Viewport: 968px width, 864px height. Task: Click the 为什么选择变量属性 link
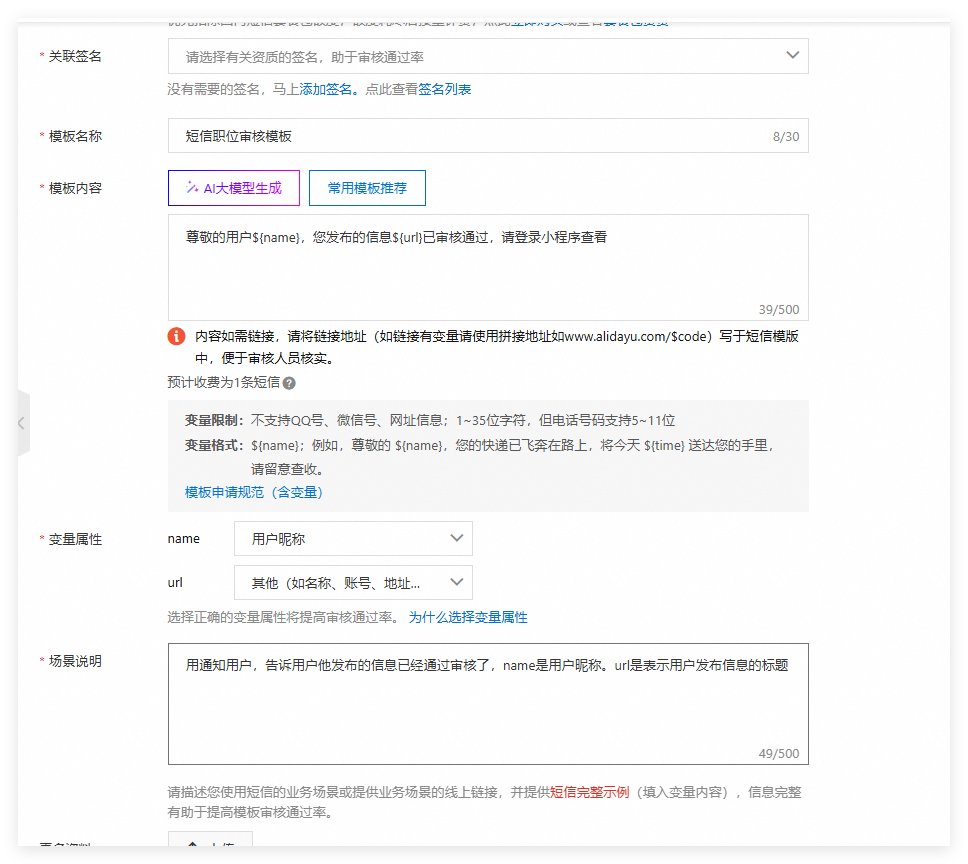[x=468, y=617]
